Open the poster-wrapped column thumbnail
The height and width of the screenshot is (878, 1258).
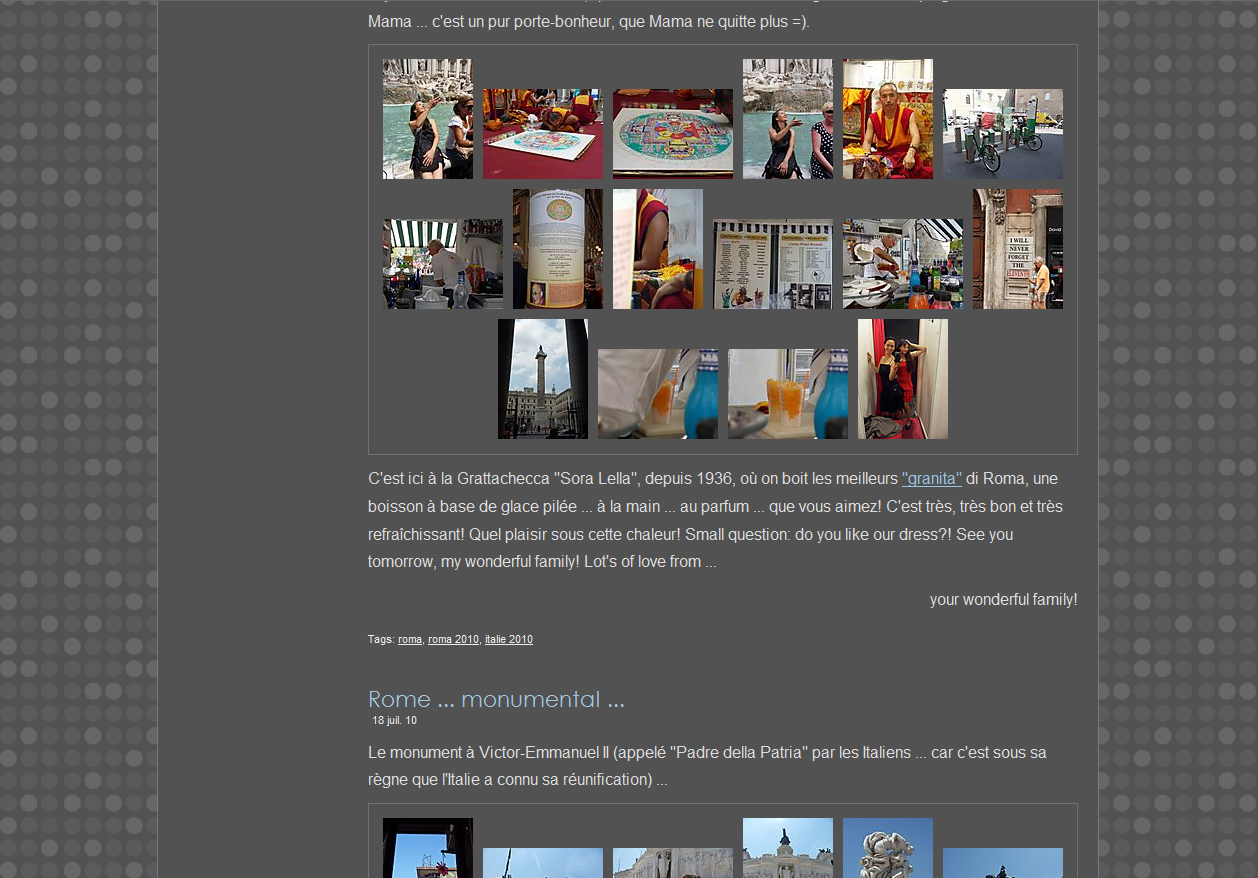click(557, 249)
